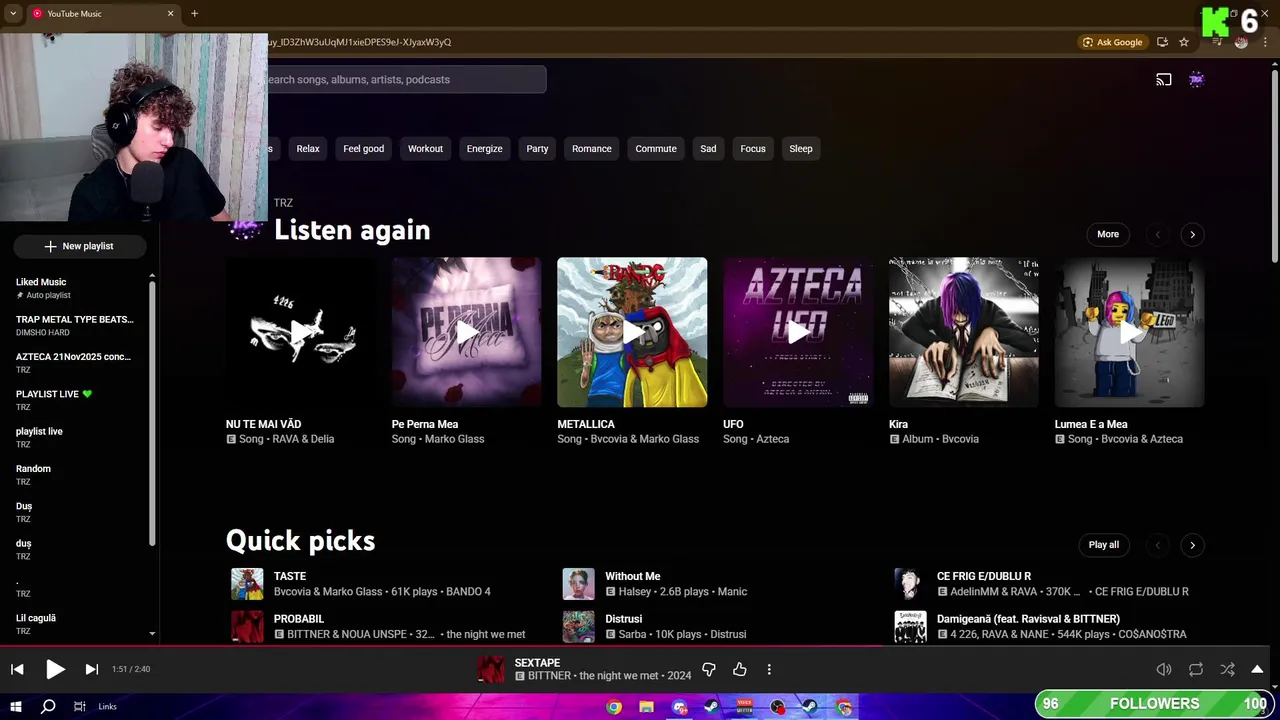Open Random playlist in sidebar
This screenshot has width=1280, height=720.
click(x=75, y=475)
